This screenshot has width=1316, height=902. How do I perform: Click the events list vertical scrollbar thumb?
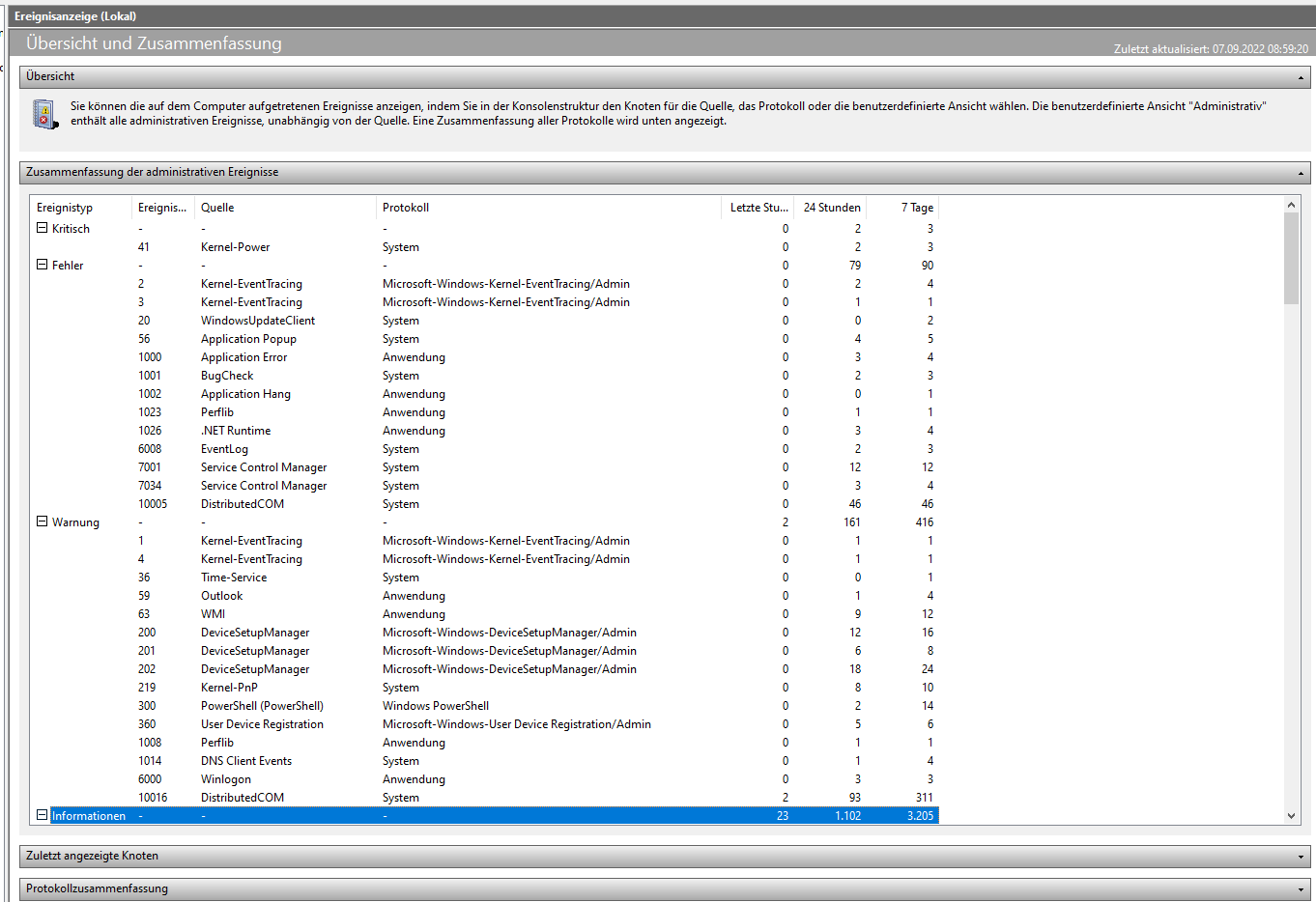click(x=1292, y=259)
